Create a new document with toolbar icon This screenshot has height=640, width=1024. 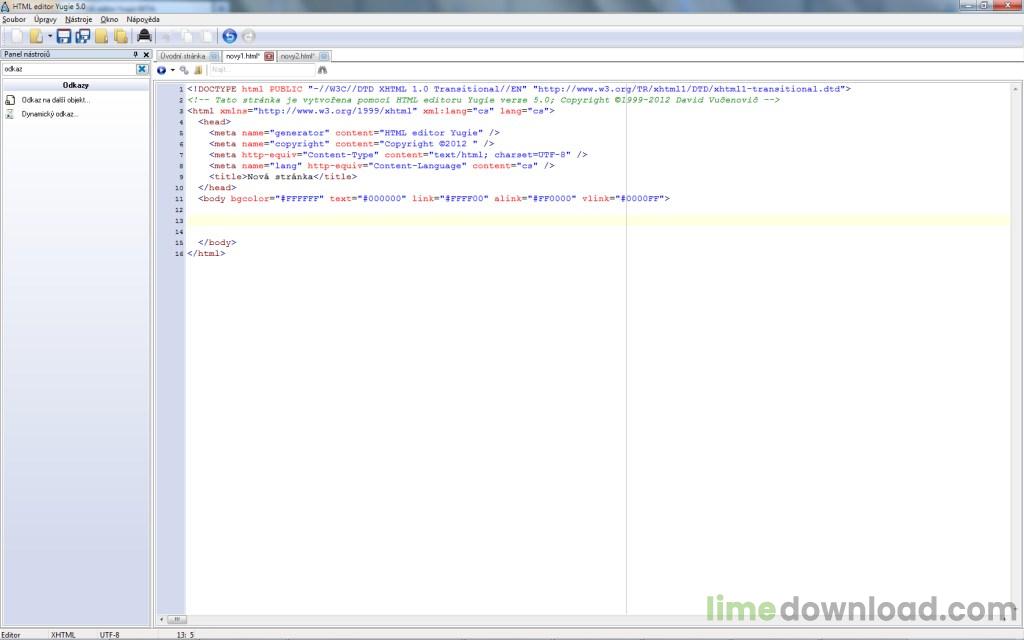pos(16,37)
